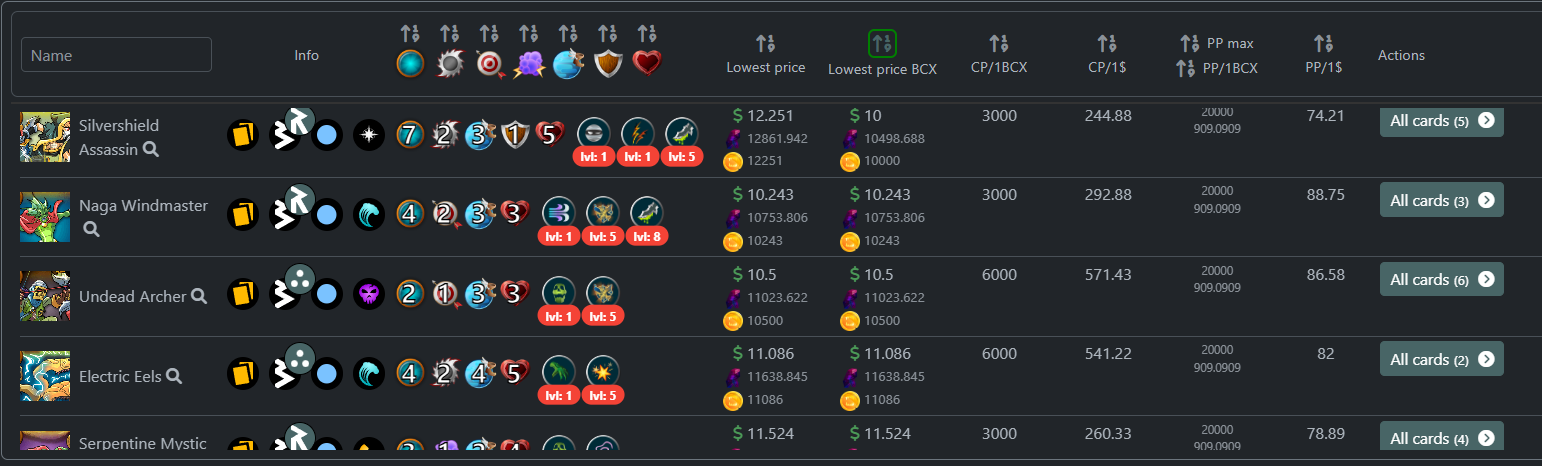The image size is (1542, 466).
Task: Click Silvershield Assassin's poison dagger ability lvl 5
Action: click(681, 133)
